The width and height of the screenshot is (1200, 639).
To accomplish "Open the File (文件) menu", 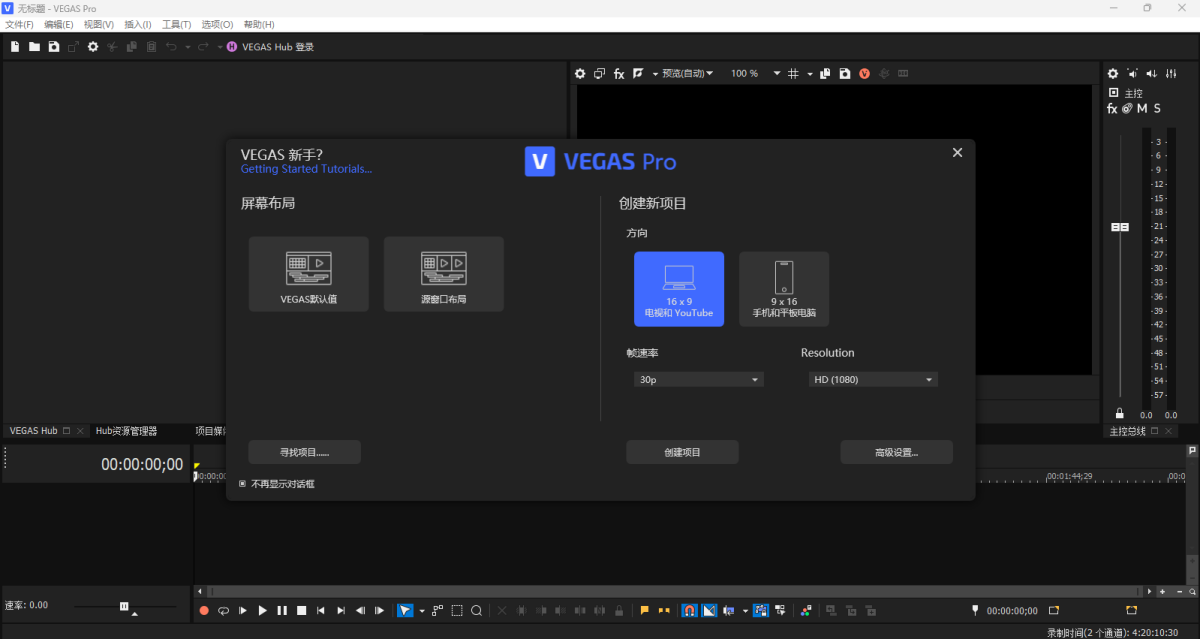I will [x=19, y=24].
